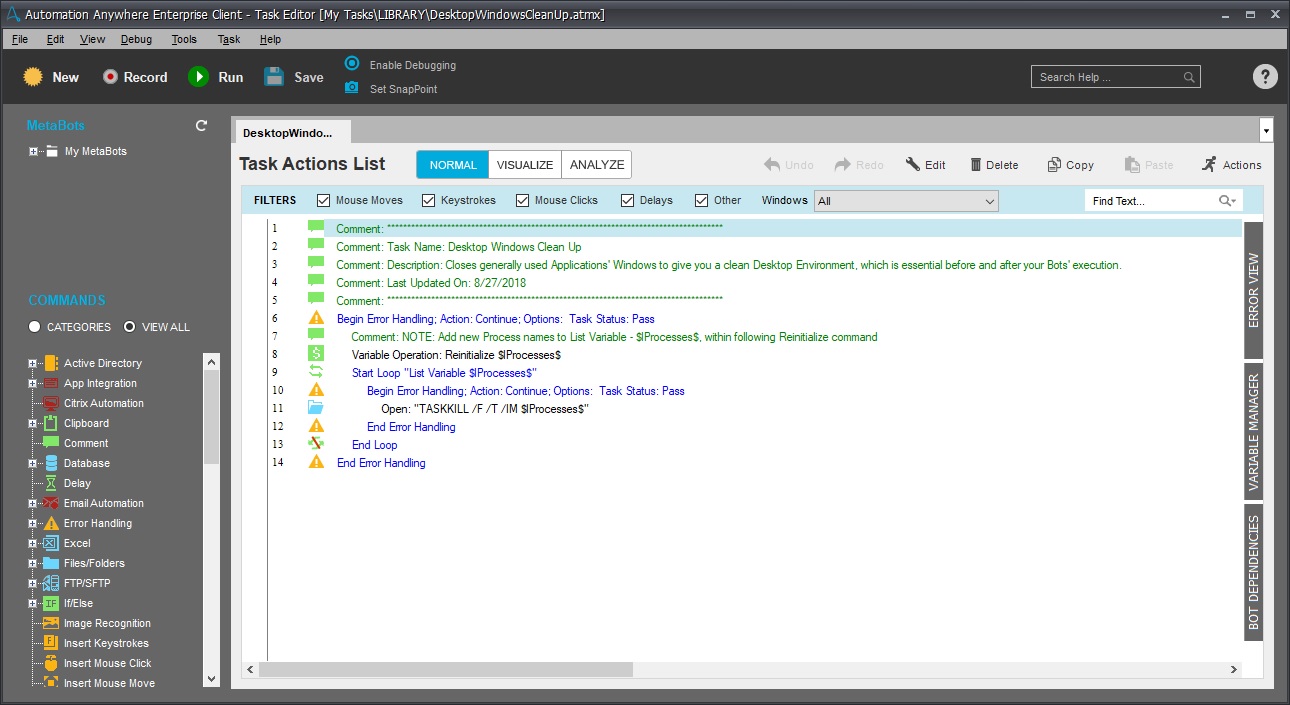This screenshot has width=1290, height=705.
Task: Click the Set SnapPoint camera icon
Action: click(352, 88)
